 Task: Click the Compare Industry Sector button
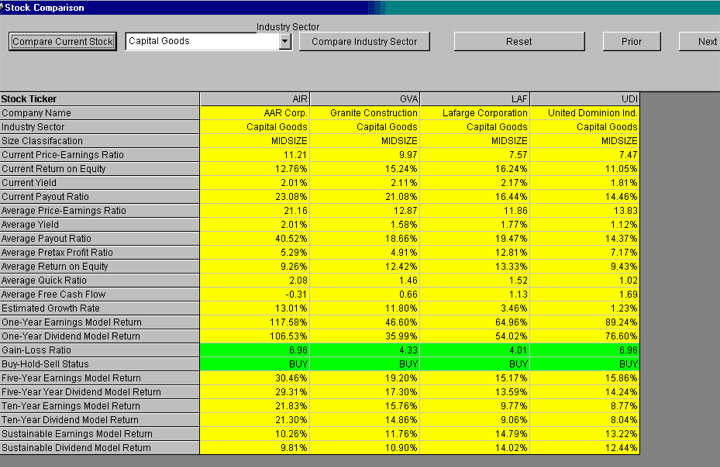(364, 41)
